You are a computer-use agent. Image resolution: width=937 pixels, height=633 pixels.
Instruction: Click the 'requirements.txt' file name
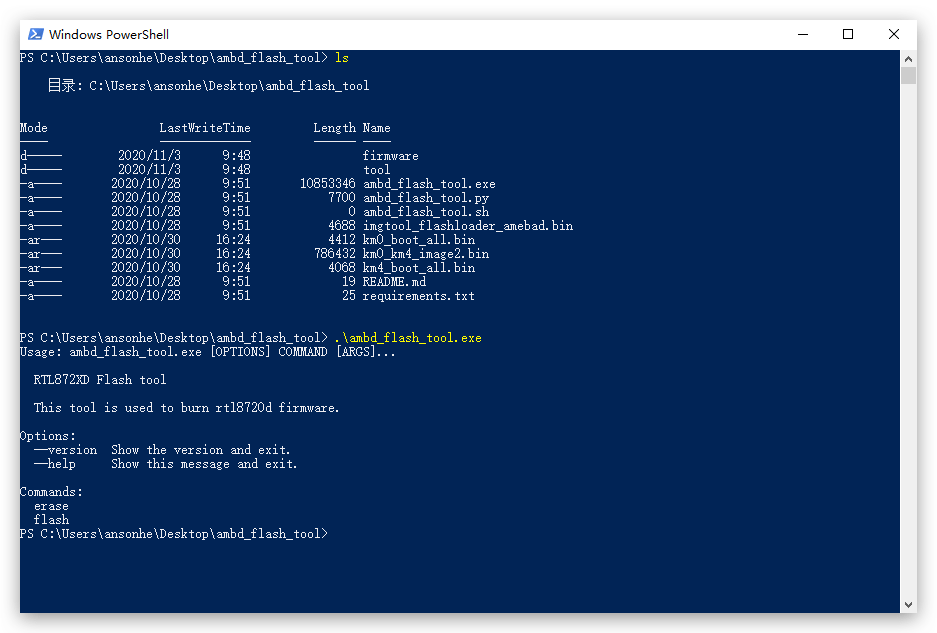pos(418,296)
